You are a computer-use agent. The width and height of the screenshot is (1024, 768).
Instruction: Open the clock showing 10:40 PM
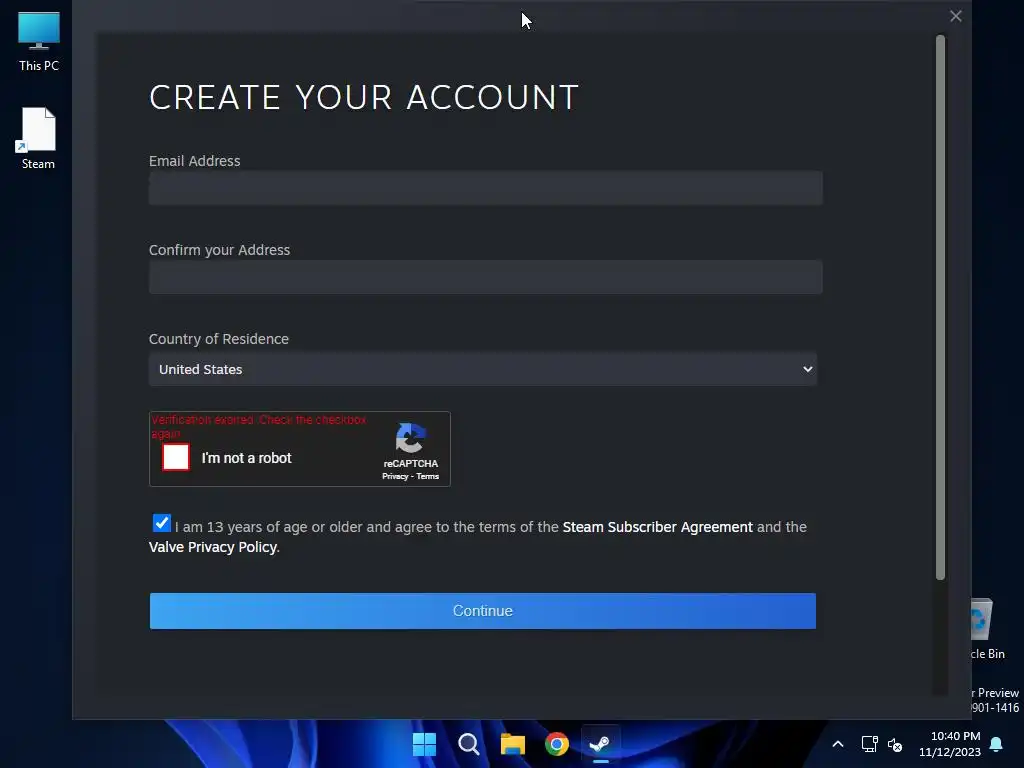pyautogui.click(x=950, y=744)
